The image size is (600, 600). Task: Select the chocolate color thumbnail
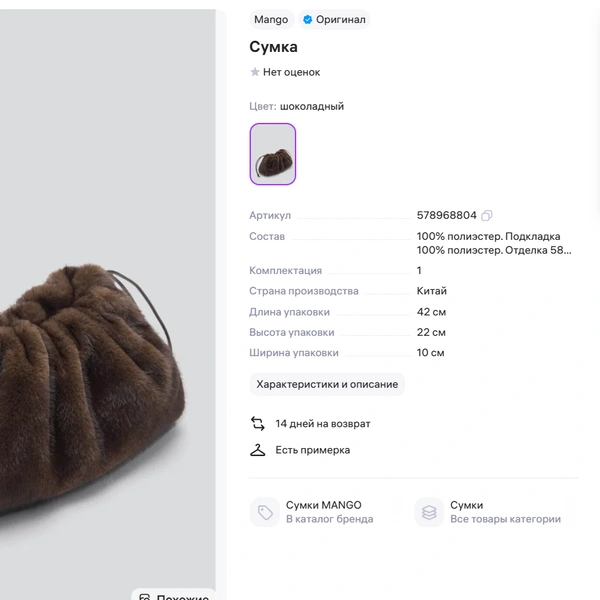coord(273,154)
